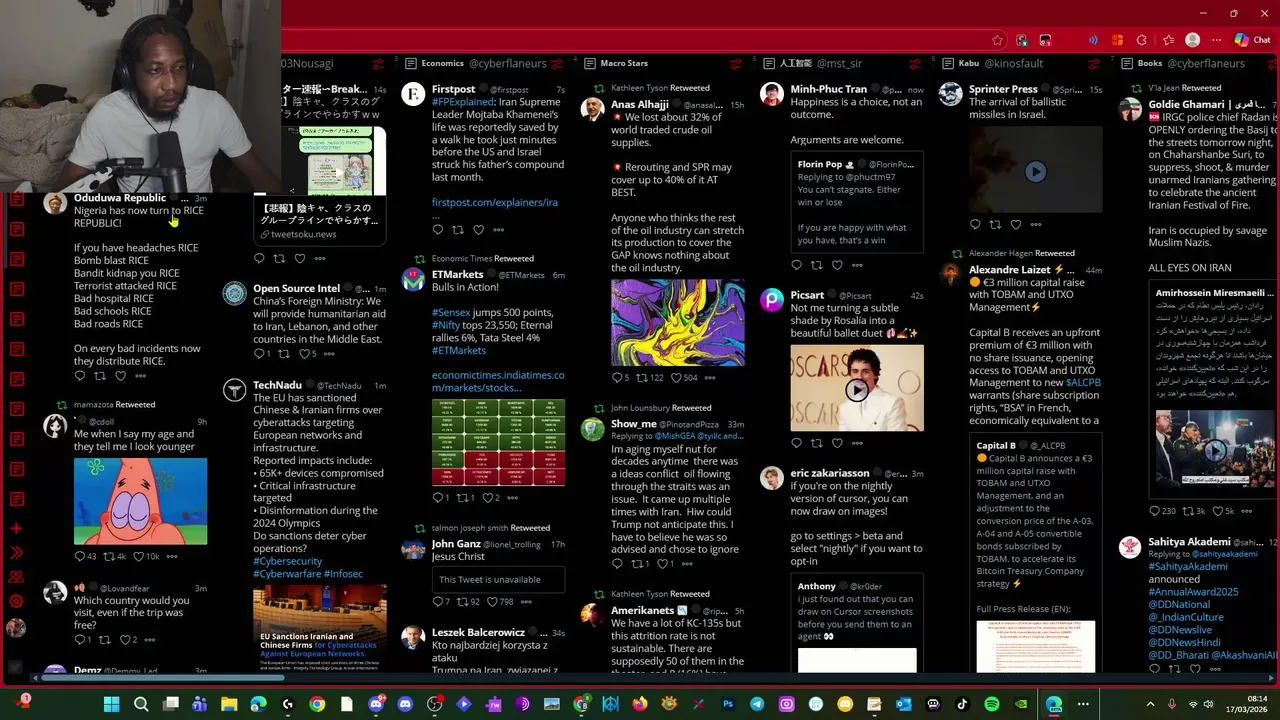
Task: Like the Oduduwa Republic RICE tweet
Action: coord(120,376)
